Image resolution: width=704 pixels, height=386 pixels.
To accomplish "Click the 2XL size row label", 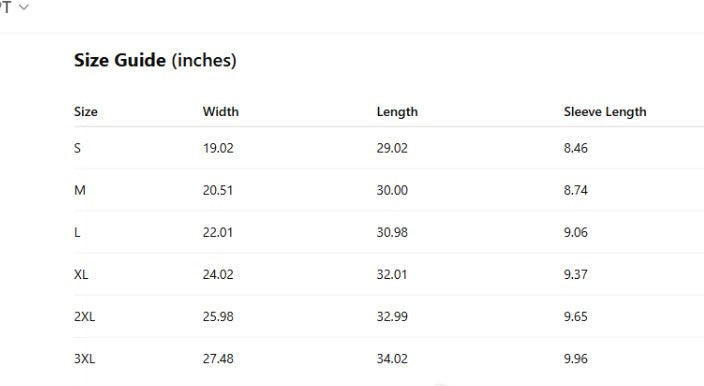I will point(84,316).
